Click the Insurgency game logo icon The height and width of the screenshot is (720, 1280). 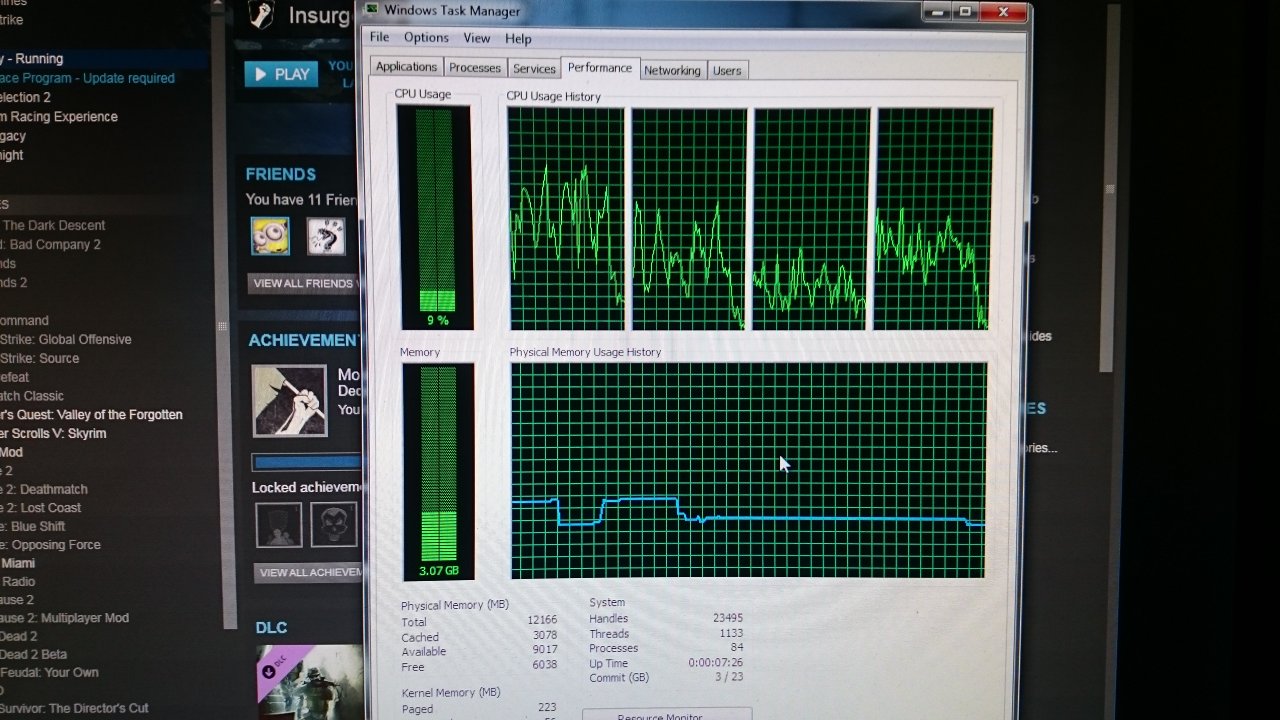pyautogui.click(x=261, y=15)
